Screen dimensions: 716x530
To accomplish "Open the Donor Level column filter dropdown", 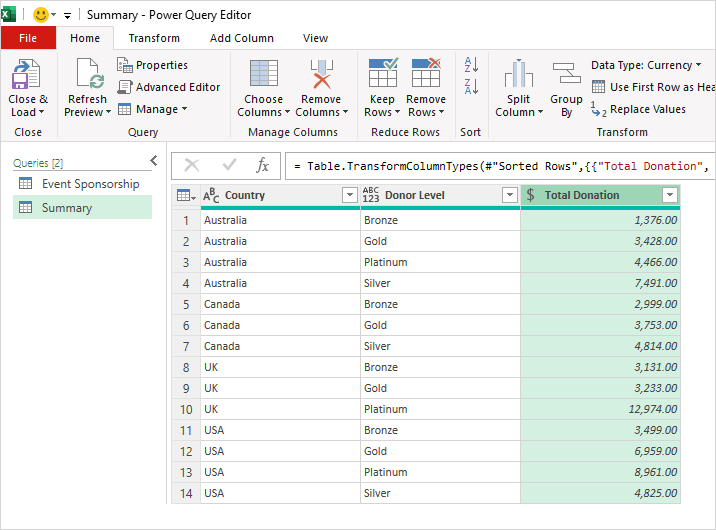I will 510,195.
